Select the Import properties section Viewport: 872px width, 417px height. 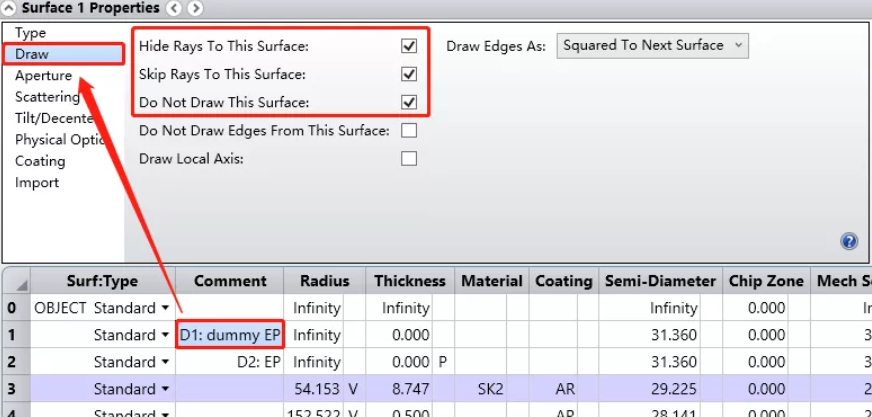(37, 183)
